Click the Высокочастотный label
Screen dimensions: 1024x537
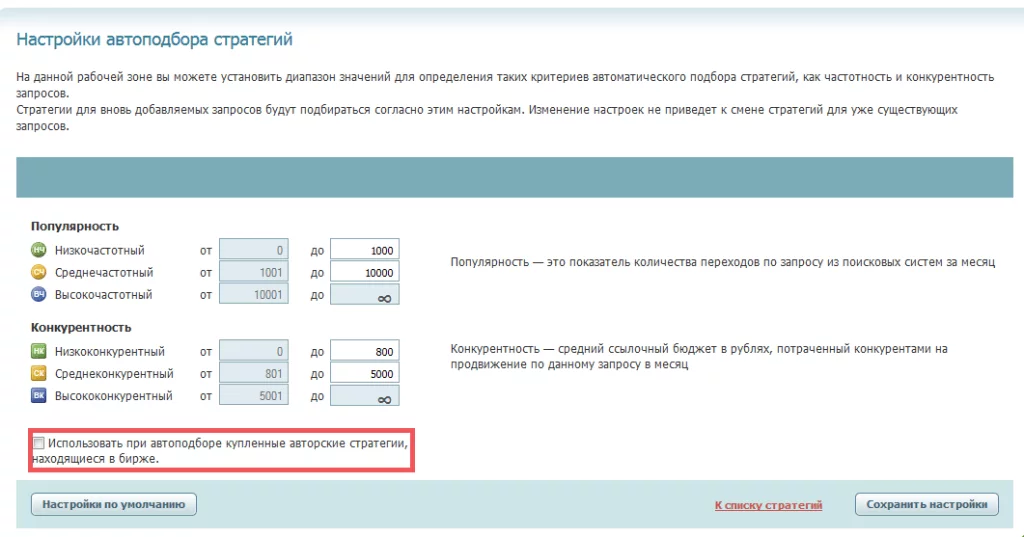103,295
